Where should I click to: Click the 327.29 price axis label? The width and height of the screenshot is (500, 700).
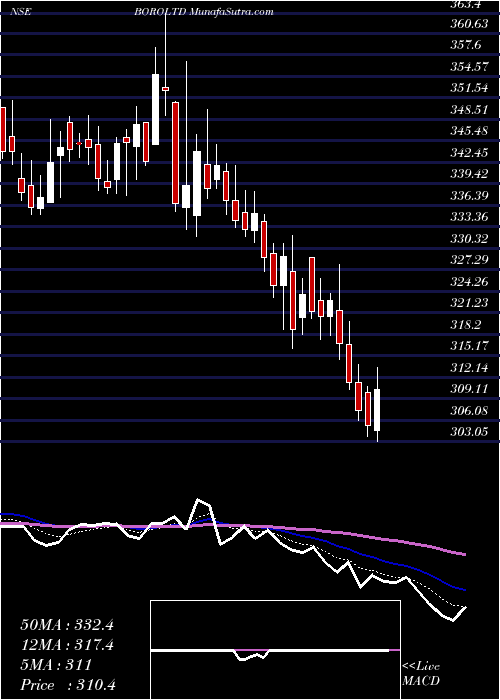coord(469,259)
